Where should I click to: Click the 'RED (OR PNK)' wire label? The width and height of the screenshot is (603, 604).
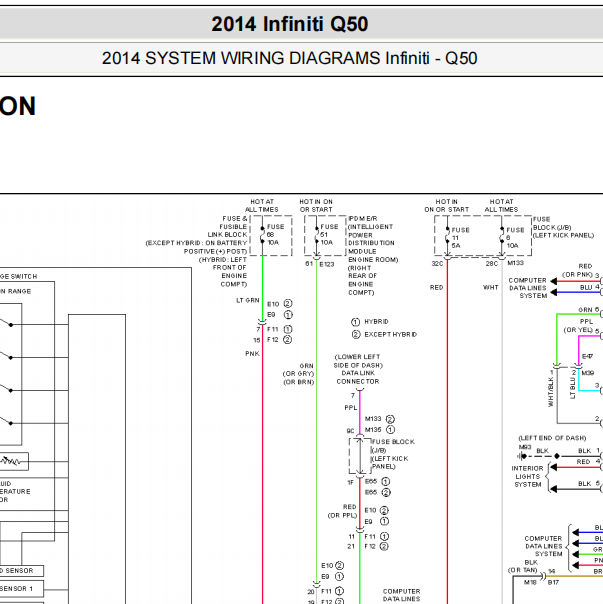point(577,270)
